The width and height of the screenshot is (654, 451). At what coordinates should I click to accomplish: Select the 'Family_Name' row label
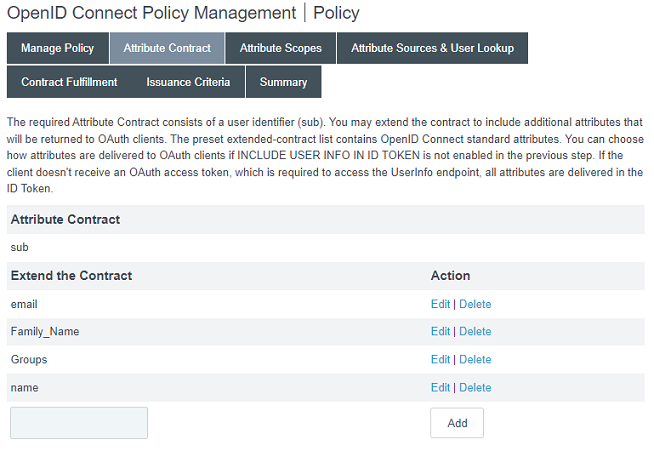[45, 331]
